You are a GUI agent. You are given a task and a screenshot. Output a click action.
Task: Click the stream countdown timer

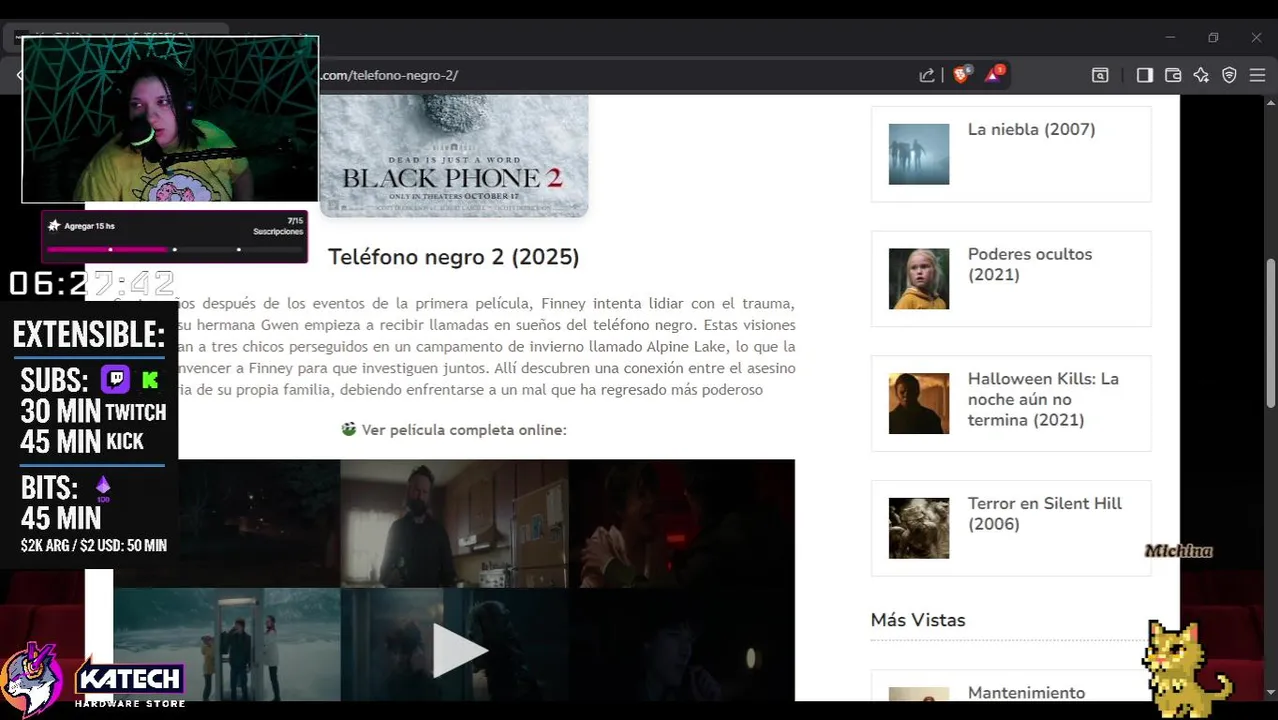(92, 284)
